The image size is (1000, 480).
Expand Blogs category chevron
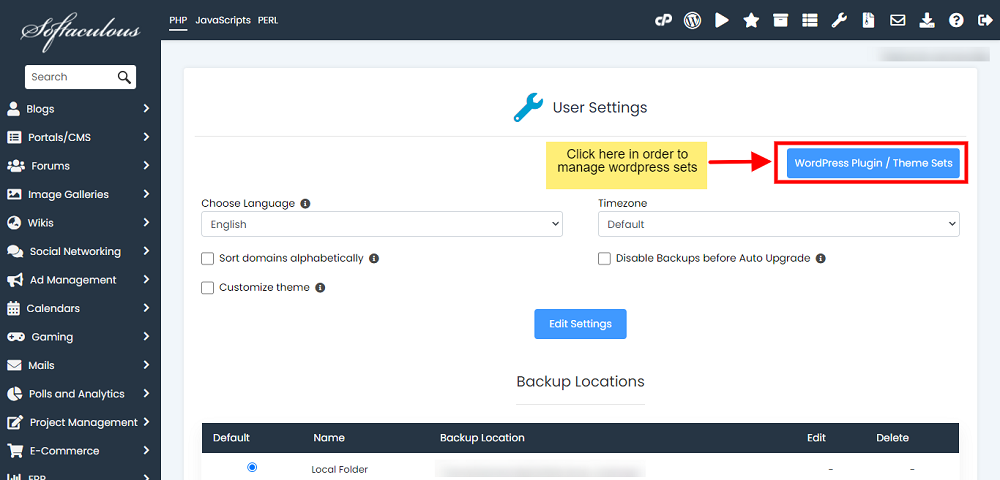coord(147,108)
